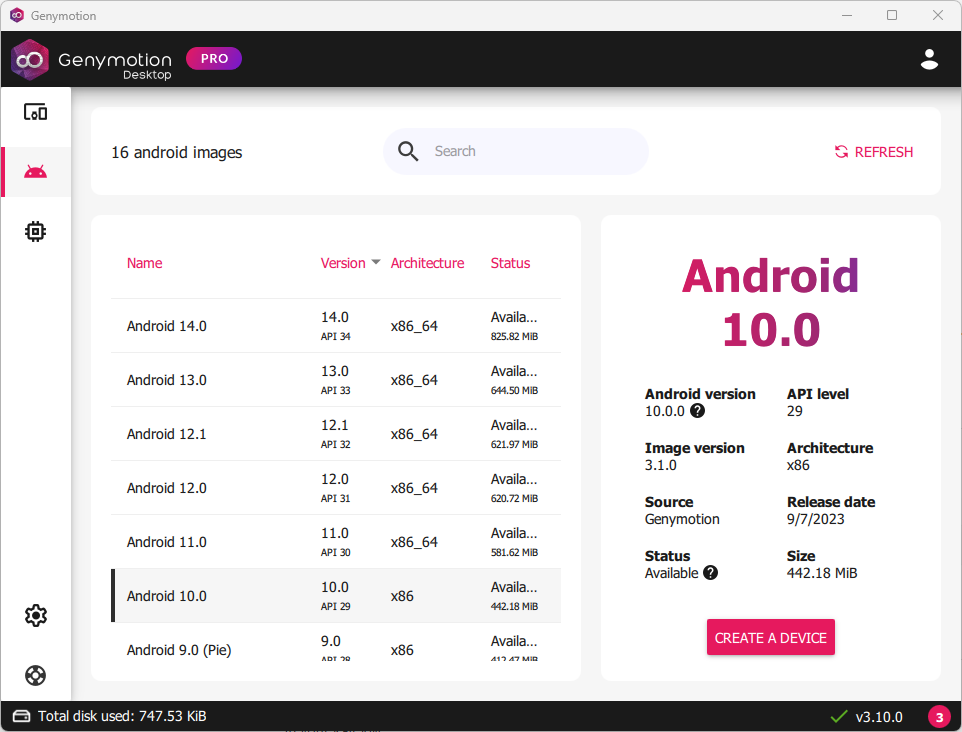Select the Android 12.1 row
The image size is (962, 732).
(x=336, y=434)
